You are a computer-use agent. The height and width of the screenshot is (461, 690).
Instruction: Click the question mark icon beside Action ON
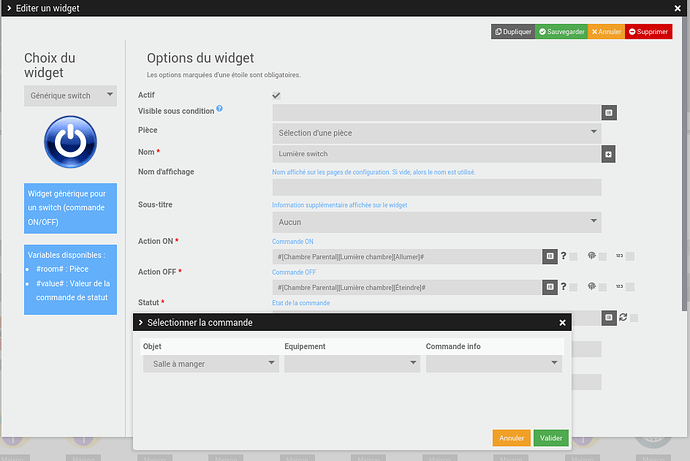tap(563, 256)
